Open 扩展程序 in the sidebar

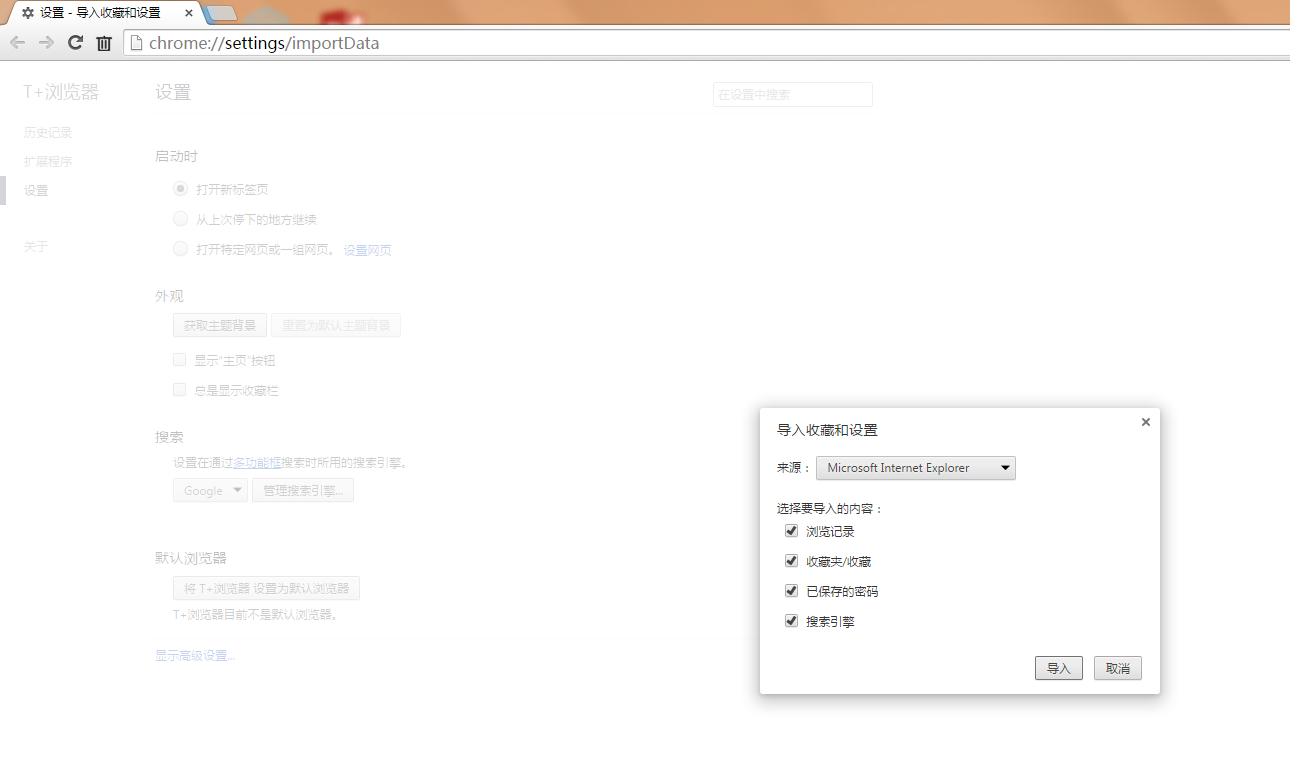coord(48,161)
